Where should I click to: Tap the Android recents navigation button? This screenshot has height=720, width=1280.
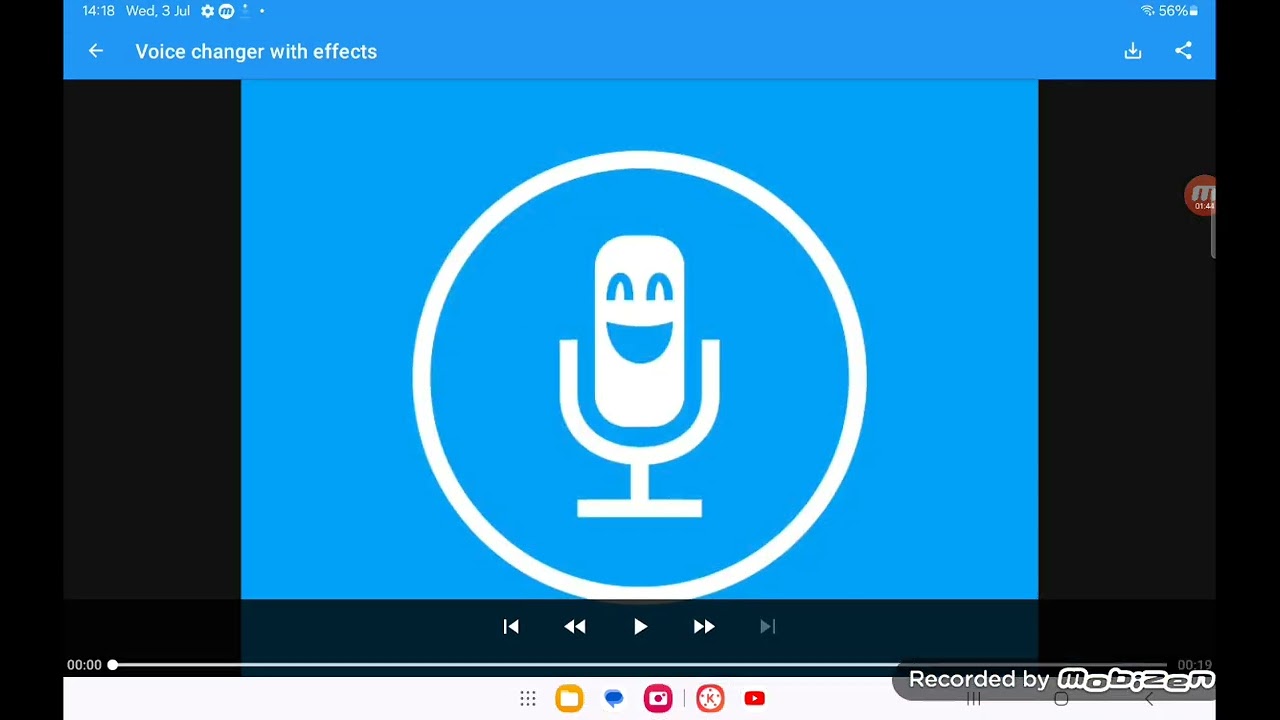pyautogui.click(x=973, y=699)
